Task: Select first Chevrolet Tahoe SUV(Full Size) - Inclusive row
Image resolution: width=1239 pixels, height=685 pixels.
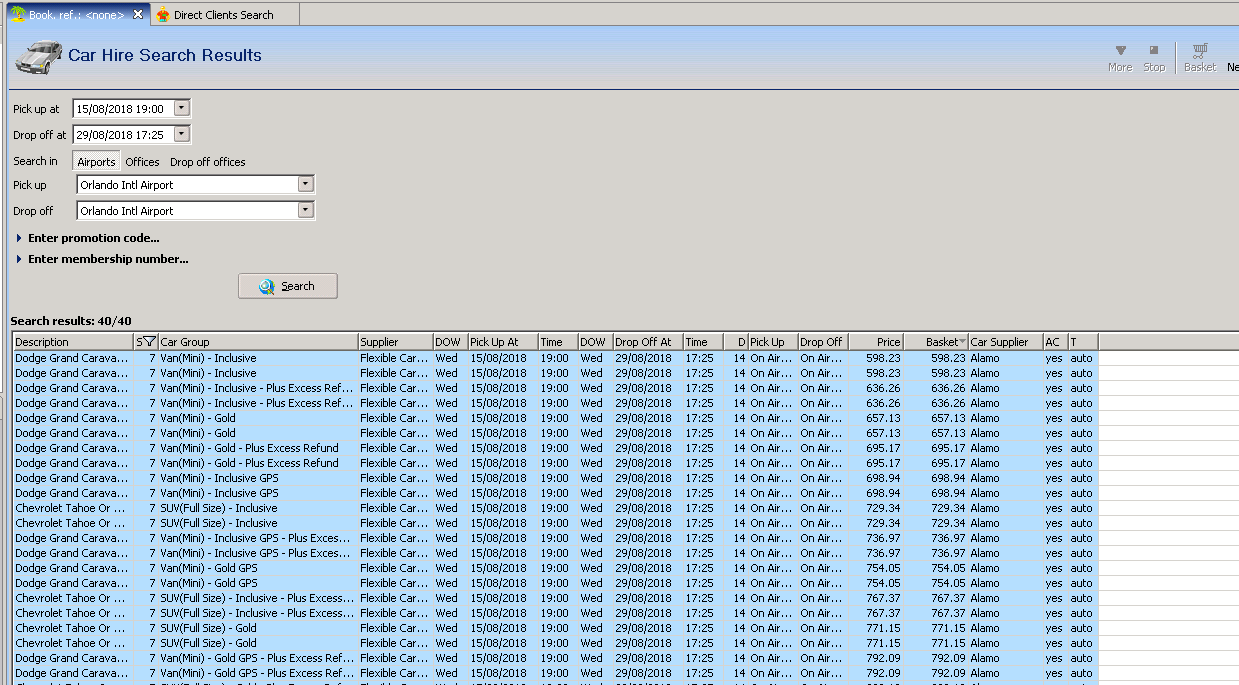Action: (555, 508)
